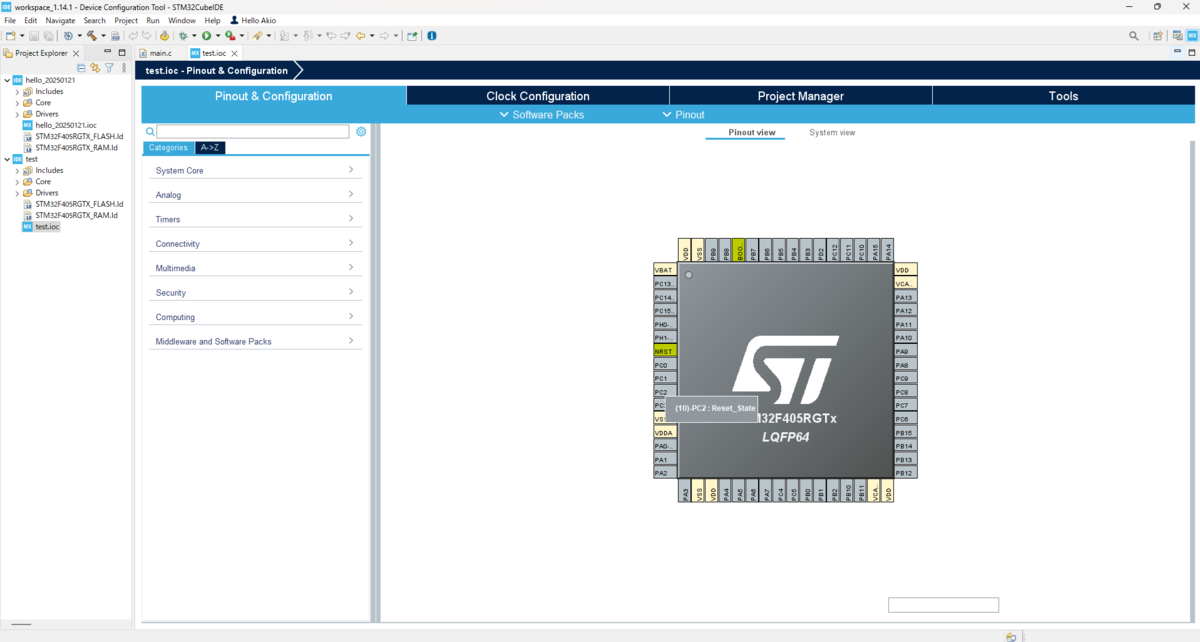
Task: Expand the Multimedia category
Action: pos(255,268)
